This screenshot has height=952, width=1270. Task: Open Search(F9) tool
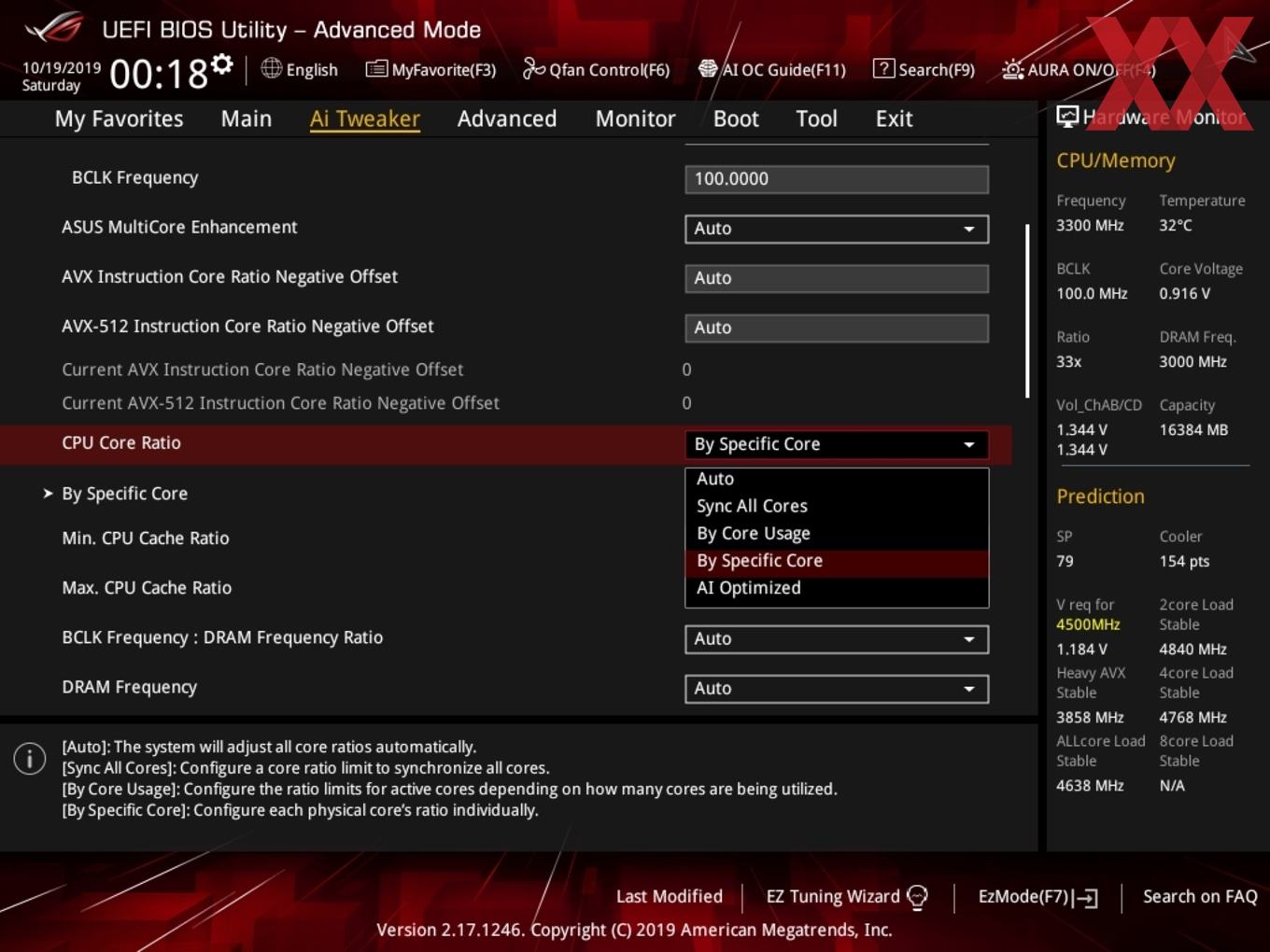pyautogui.click(x=924, y=70)
